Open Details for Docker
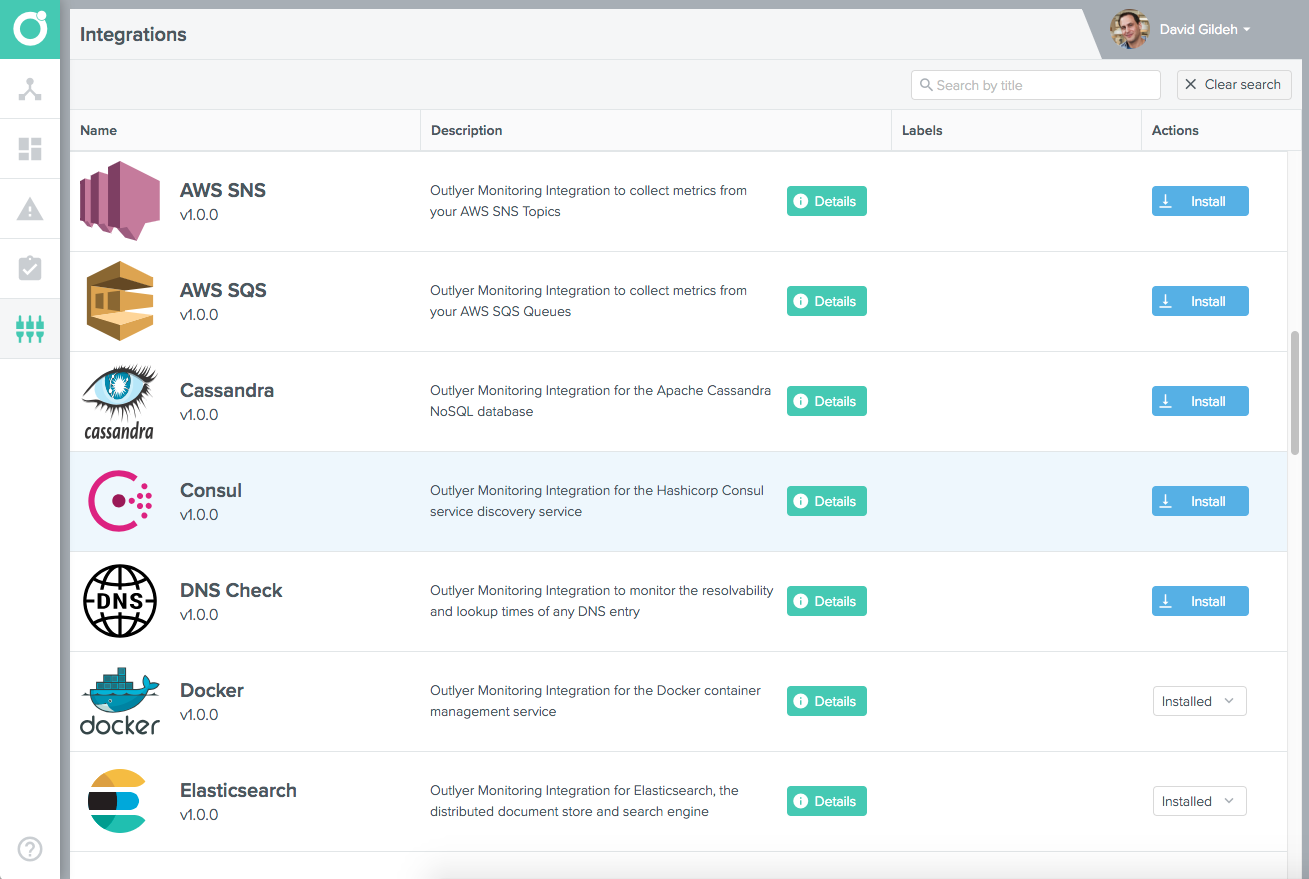Image resolution: width=1309 pixels, height=879 pixels. pos(827,701)
